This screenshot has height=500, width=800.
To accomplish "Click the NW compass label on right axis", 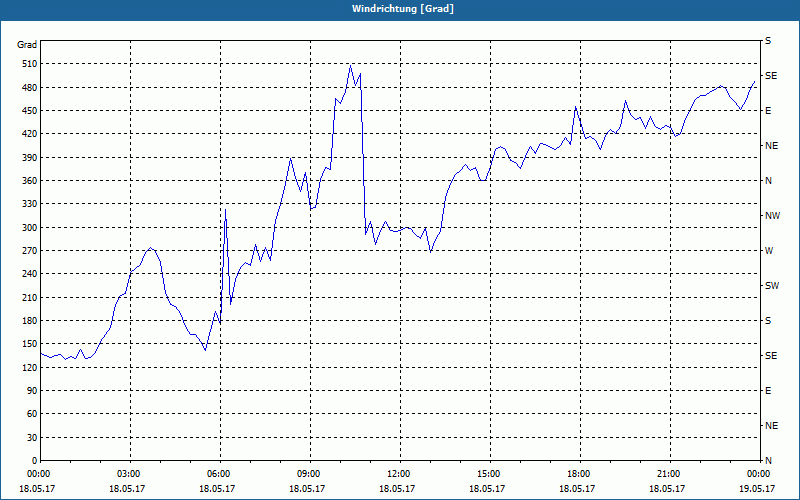I will click(x=772, y=216).
